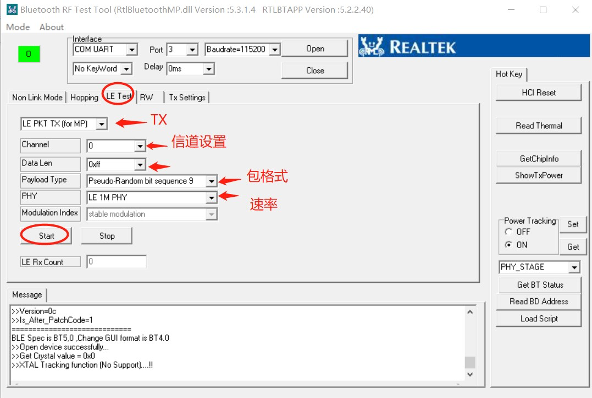Select Power Tracking OFF radio button

coord(509,231)
